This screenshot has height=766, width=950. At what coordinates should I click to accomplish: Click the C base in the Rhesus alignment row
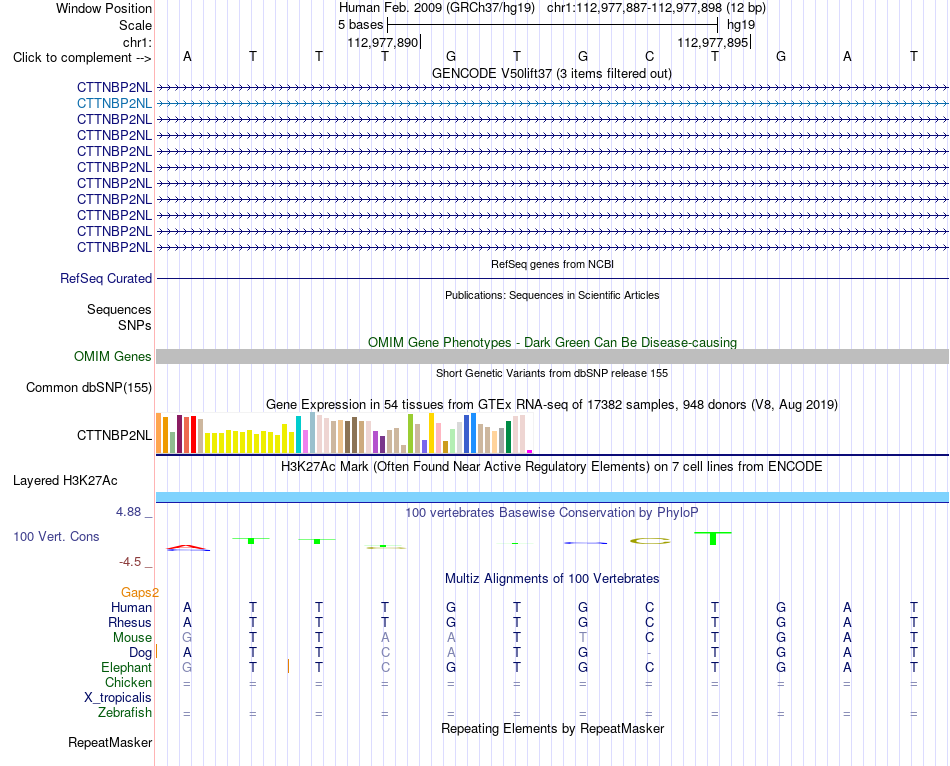(649, 622)
